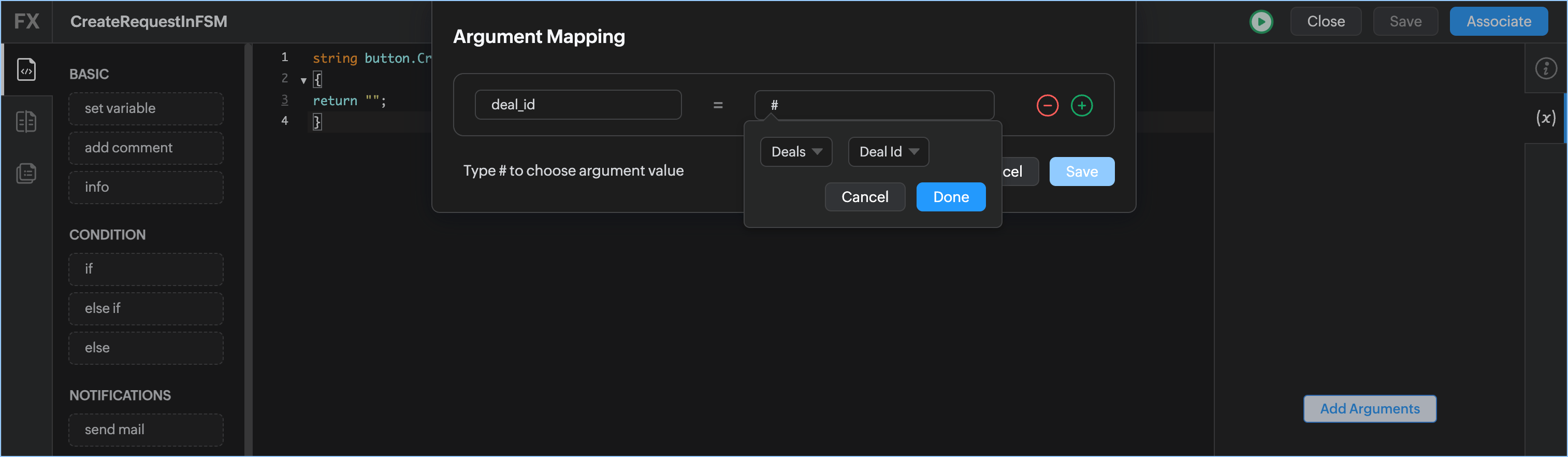This screenshot has width=1568, height=457.
Task: Collapse the code block at line 2
Action: pos(303,80)
